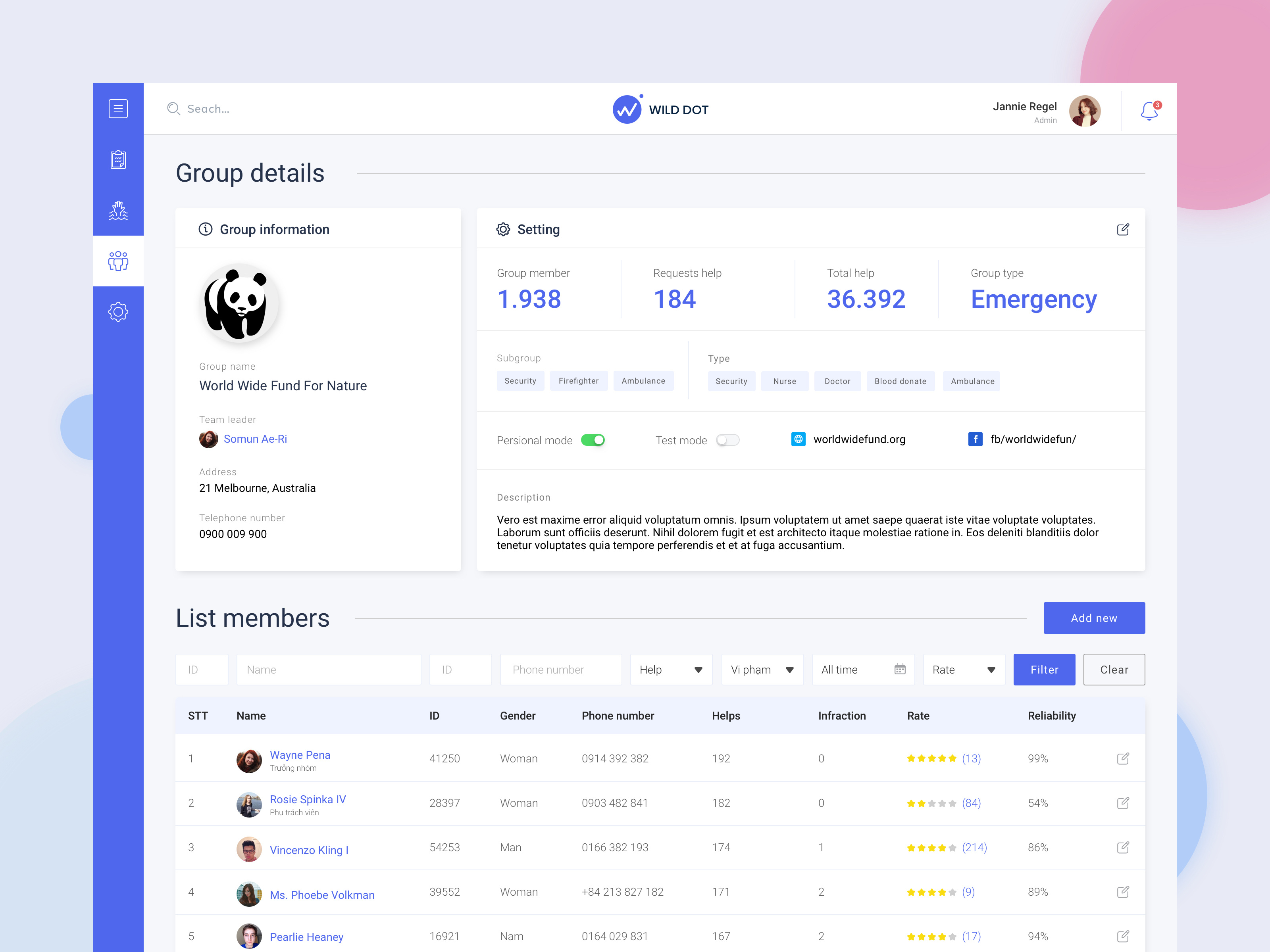Image resolution: width=1270 pixels, height=952 pixels.
Task: Click the notification bell icon
Action: click(1148, 110)
